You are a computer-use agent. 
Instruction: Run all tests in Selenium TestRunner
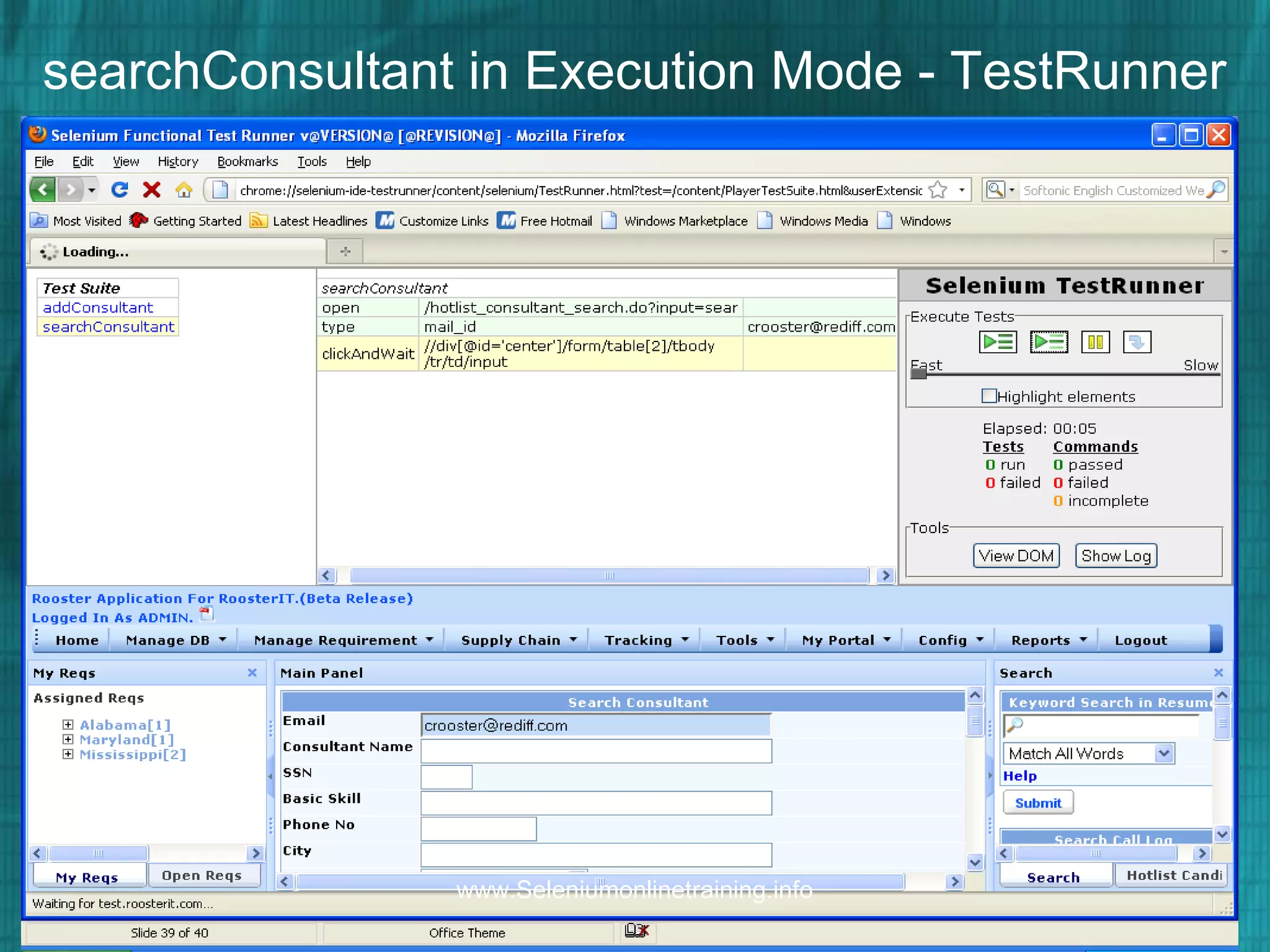(998, 342)
